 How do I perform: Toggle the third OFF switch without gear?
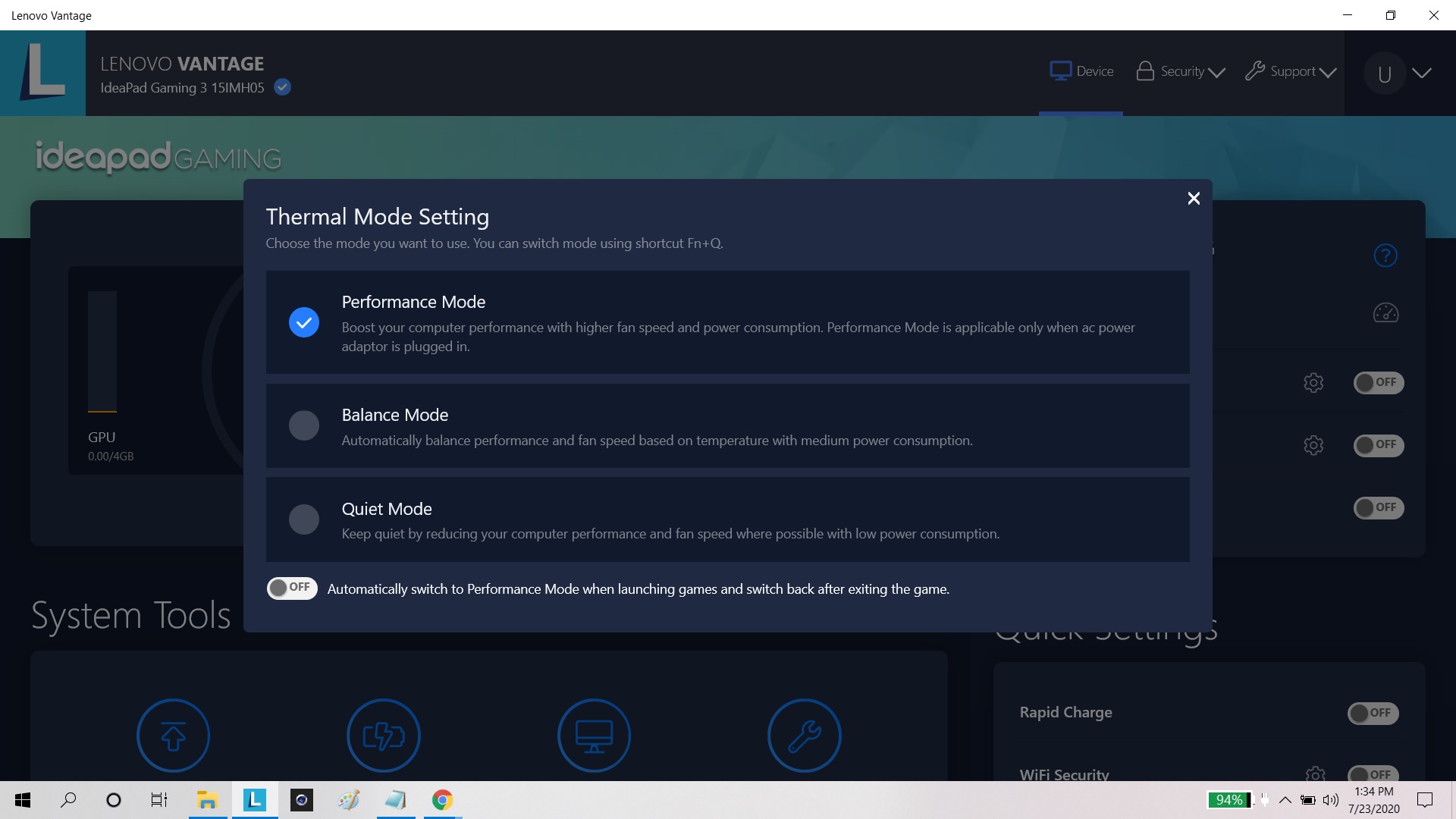[x=1379, y=507]
